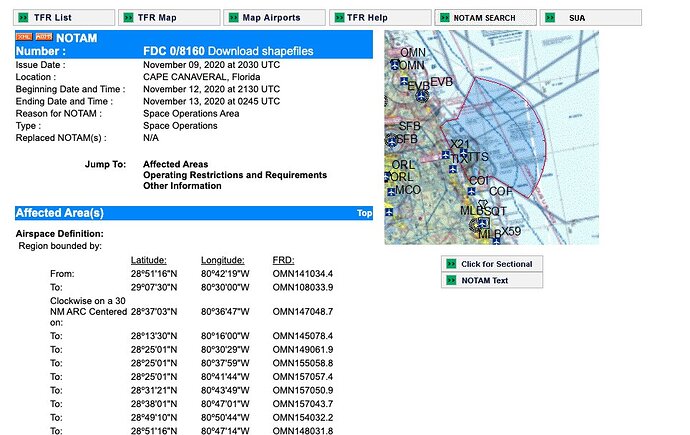
Task: Click green arrow icon beside SUA
Action: click(x=550, y=18)
